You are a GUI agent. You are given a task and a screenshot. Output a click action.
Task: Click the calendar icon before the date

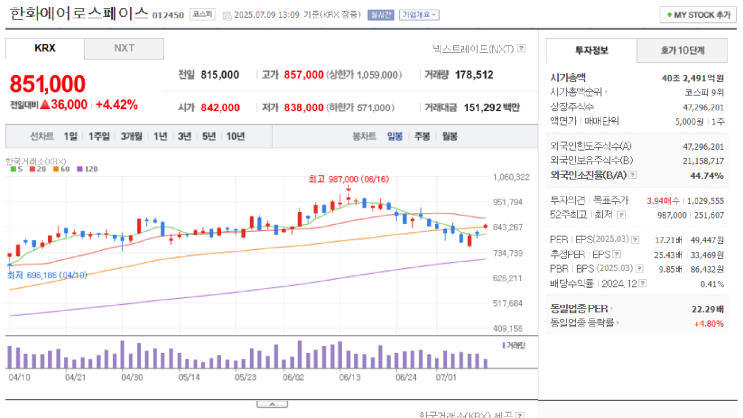[227, 16]
